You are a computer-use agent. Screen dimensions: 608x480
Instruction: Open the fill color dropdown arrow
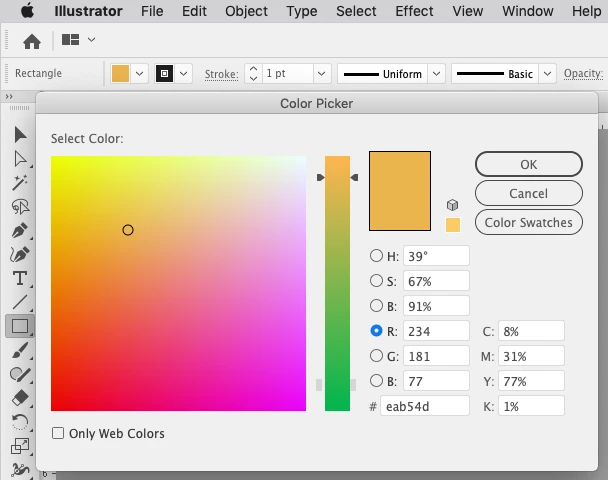[140, 74]
